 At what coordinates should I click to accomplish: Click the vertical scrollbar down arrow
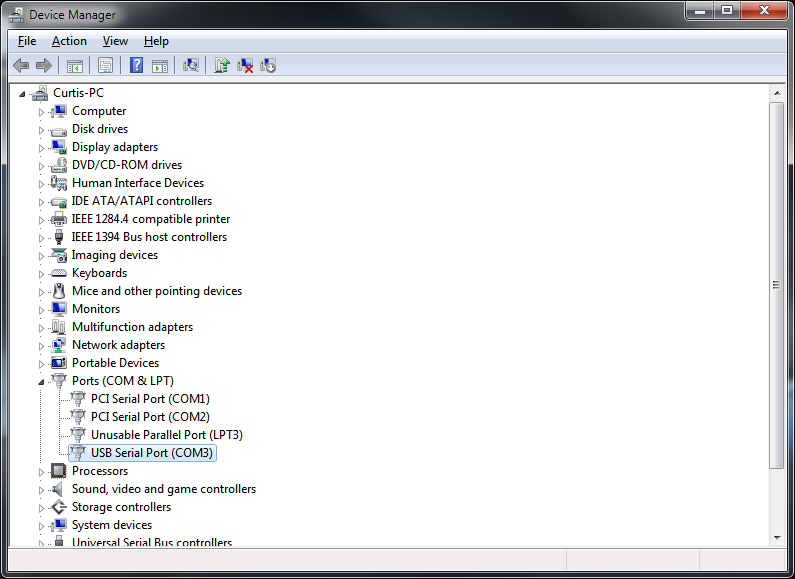(776, 537)
